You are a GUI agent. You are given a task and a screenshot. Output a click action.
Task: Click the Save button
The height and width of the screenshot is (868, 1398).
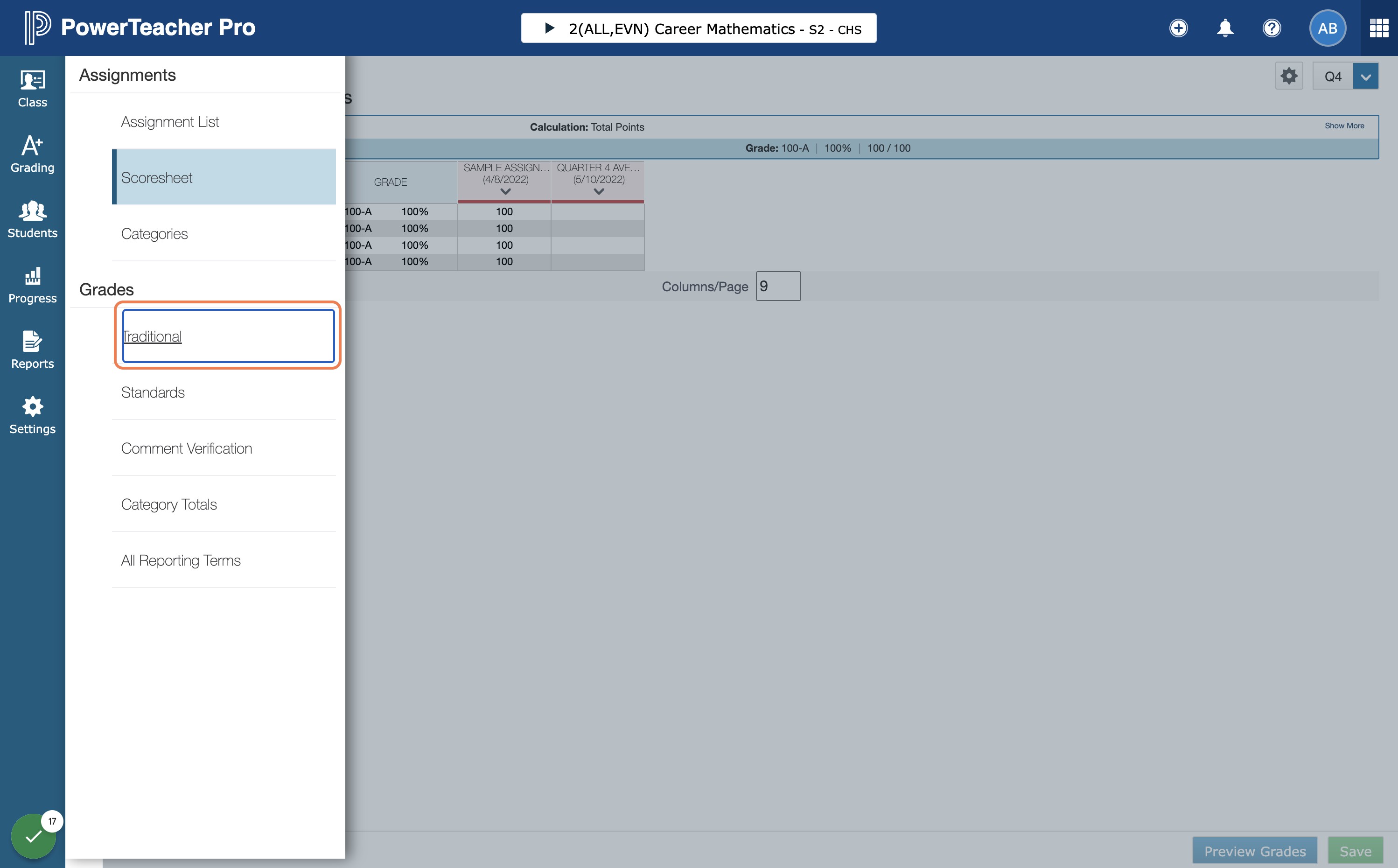[x=1355, y=851]
